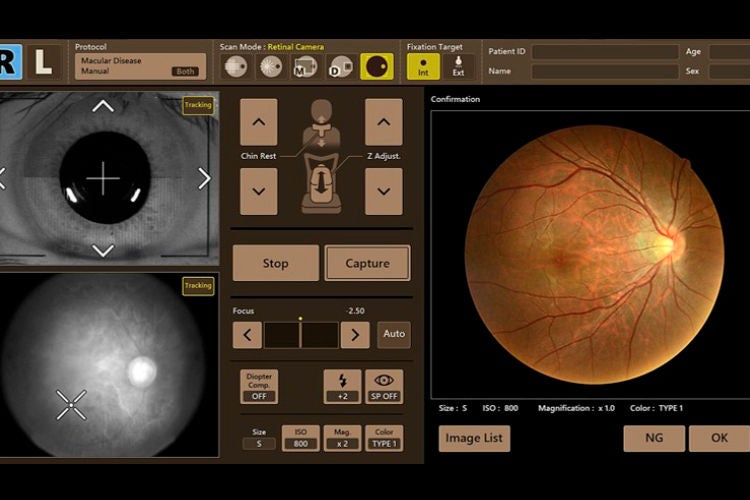Pick the M-labeled macula scan mode icon

point(306,67)
